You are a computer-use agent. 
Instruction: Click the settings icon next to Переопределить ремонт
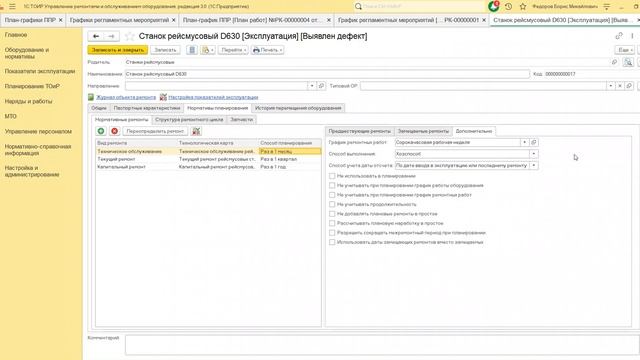(196, 131)
